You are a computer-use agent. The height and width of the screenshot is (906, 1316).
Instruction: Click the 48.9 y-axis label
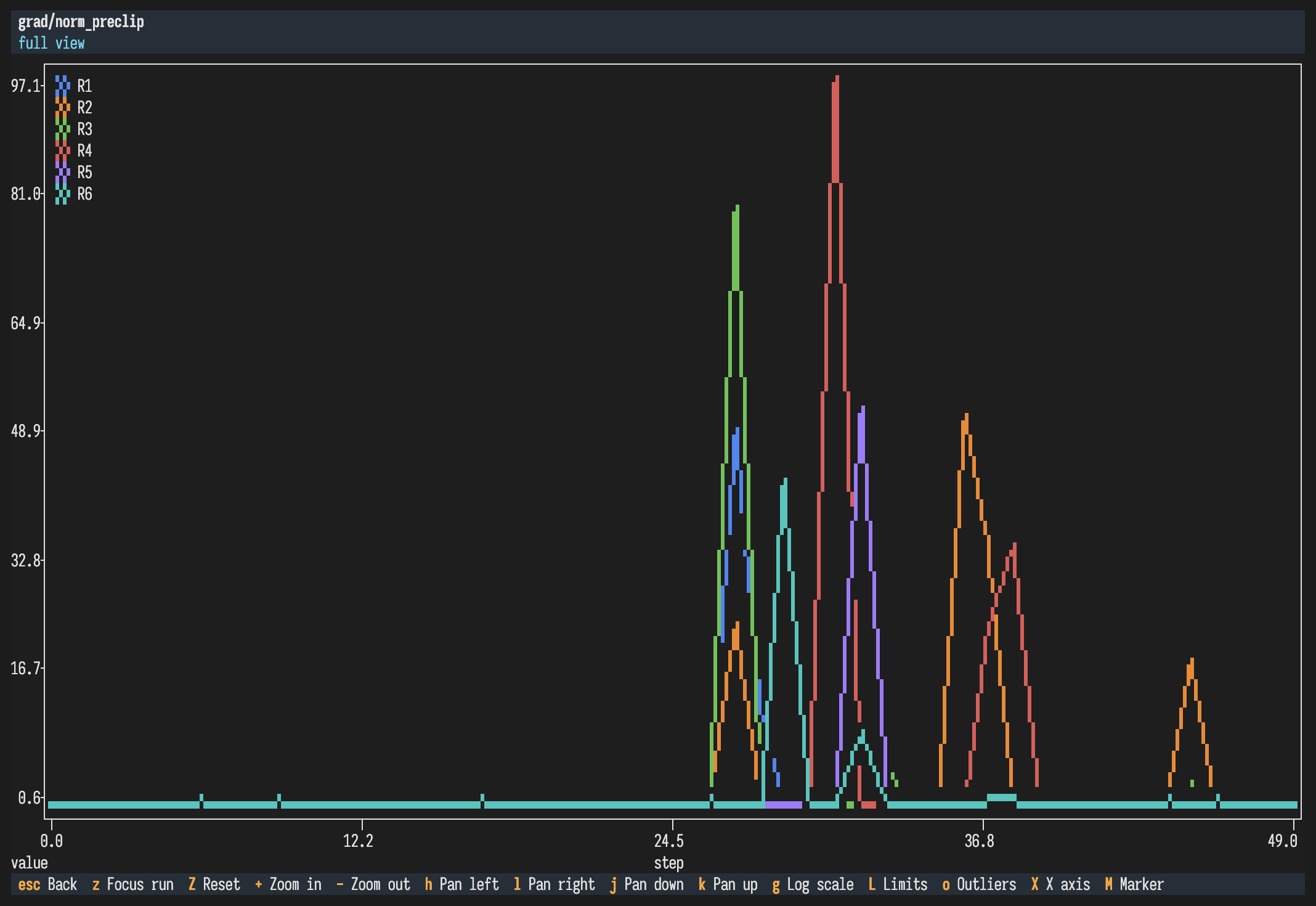pos(26,431)
